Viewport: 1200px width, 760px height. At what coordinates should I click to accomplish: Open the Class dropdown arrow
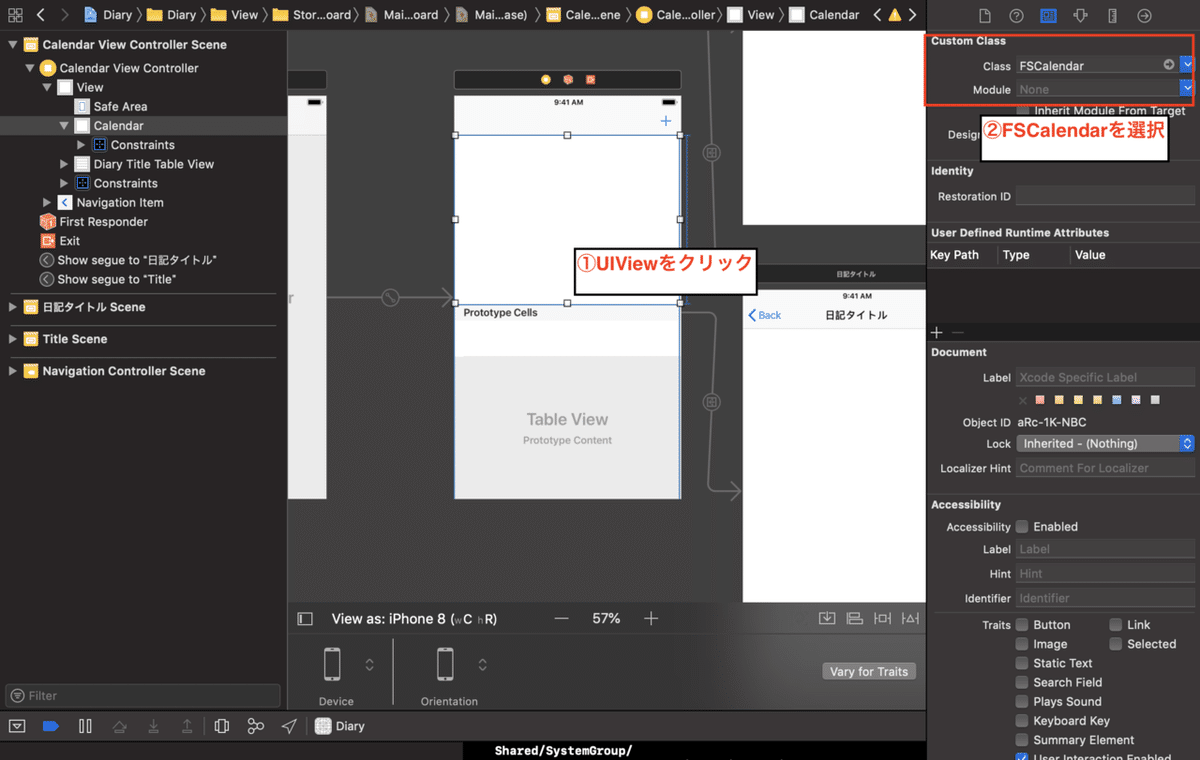[x=1187, y=65]
